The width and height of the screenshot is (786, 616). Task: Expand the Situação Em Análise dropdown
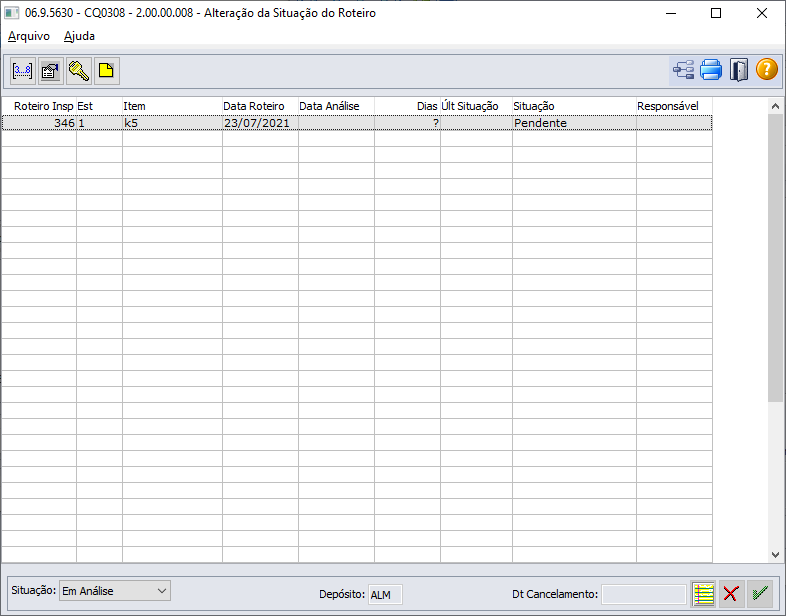pyautogui.click(x=115, y=591)
